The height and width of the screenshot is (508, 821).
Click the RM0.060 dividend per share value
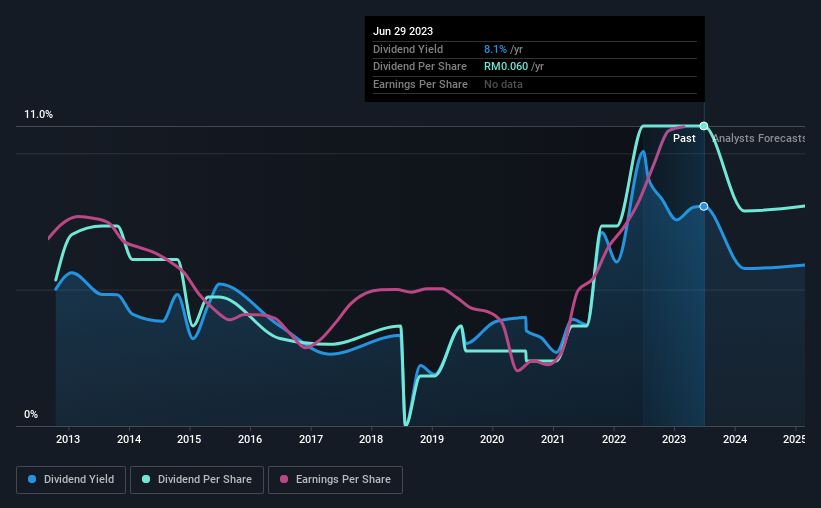506,67
